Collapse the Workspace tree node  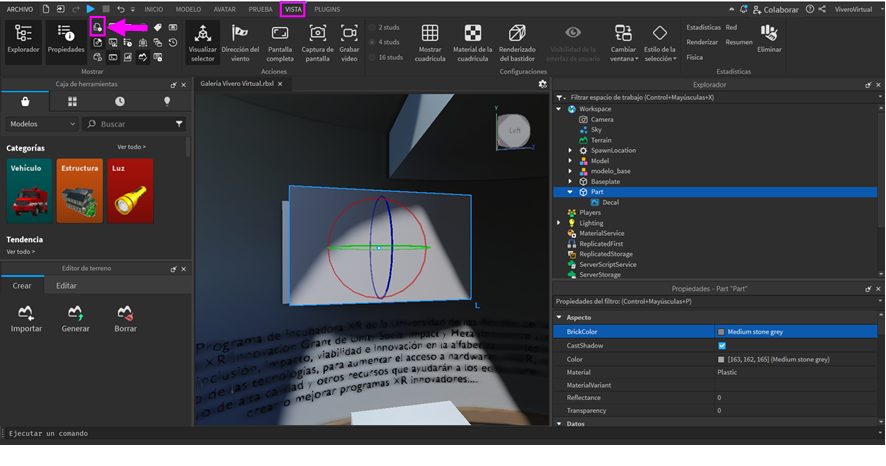coord(561,109)
